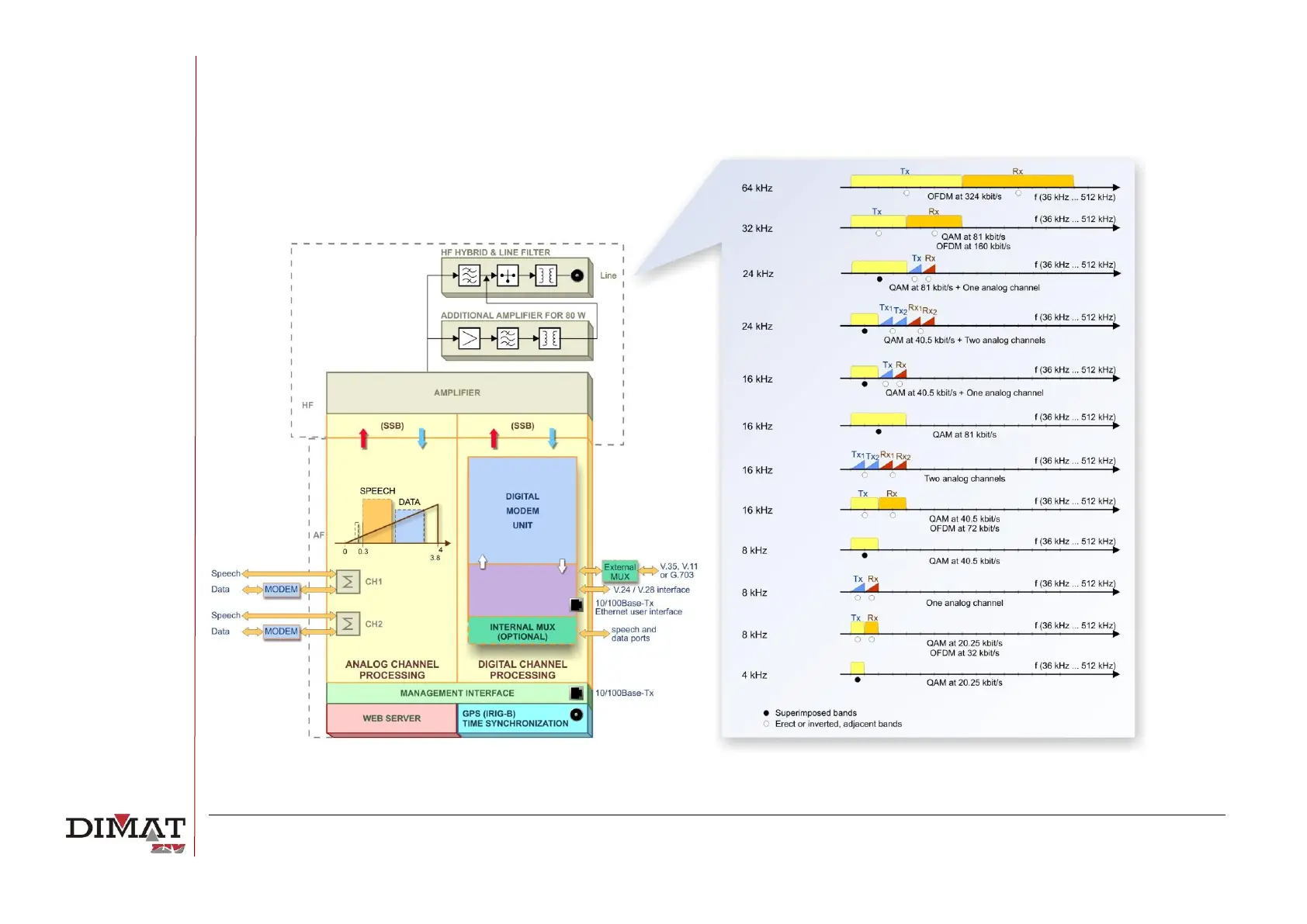Click the blue down arrow under digital (SSB)
1307x924 pixels.
click(x=553, y=438)
